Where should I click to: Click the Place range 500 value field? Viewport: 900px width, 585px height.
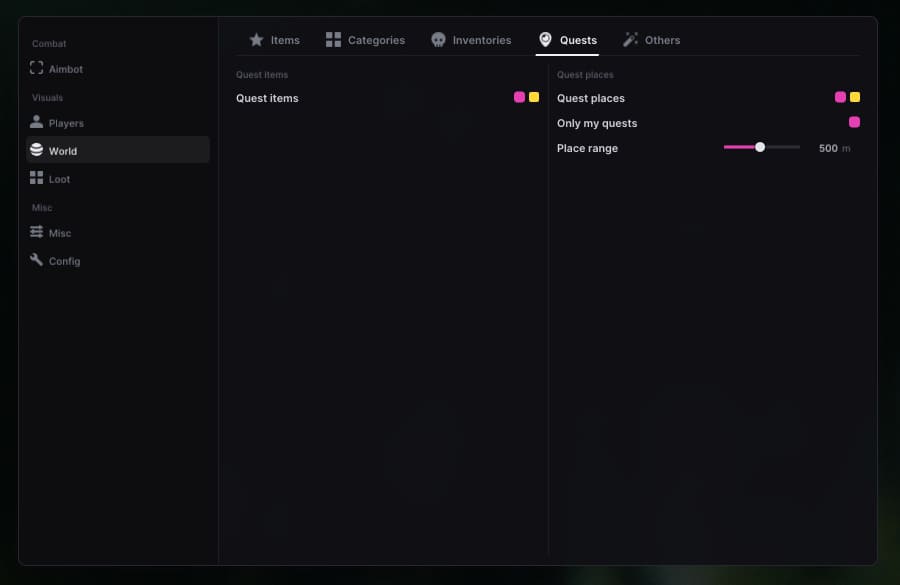tap(828, 148)
